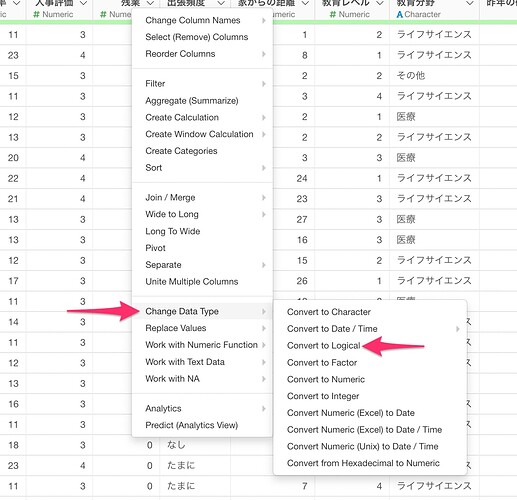Image resolution: width=517 pixels, height=500 pixels.
Task: Click the Character type icon under 教育分野
Action: click(x=399, y=14)
